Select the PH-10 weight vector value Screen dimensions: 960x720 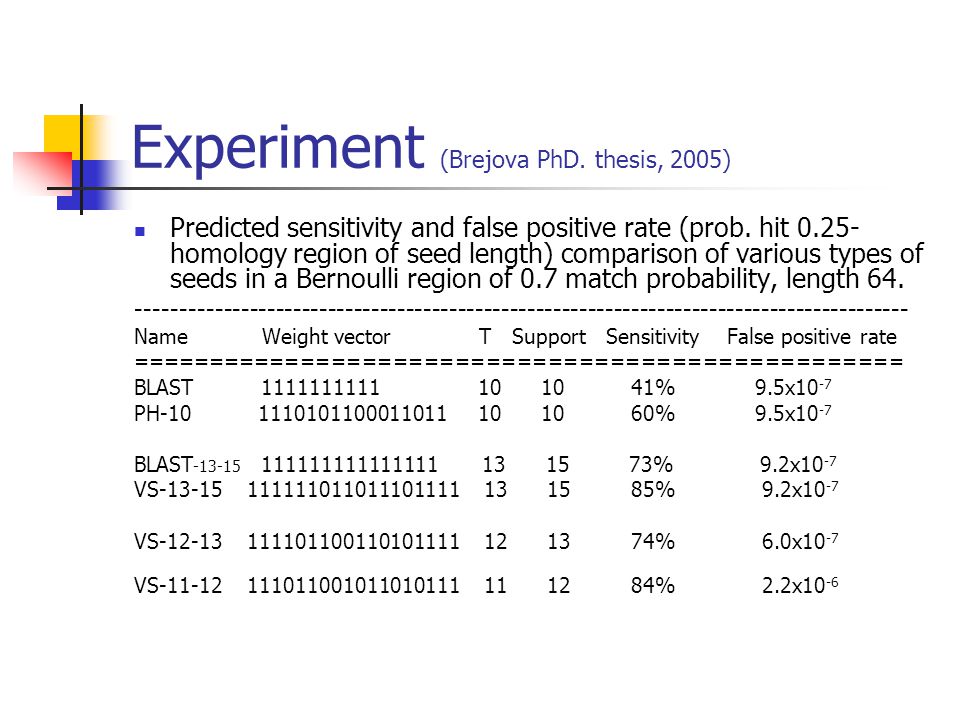click(352, 413)
